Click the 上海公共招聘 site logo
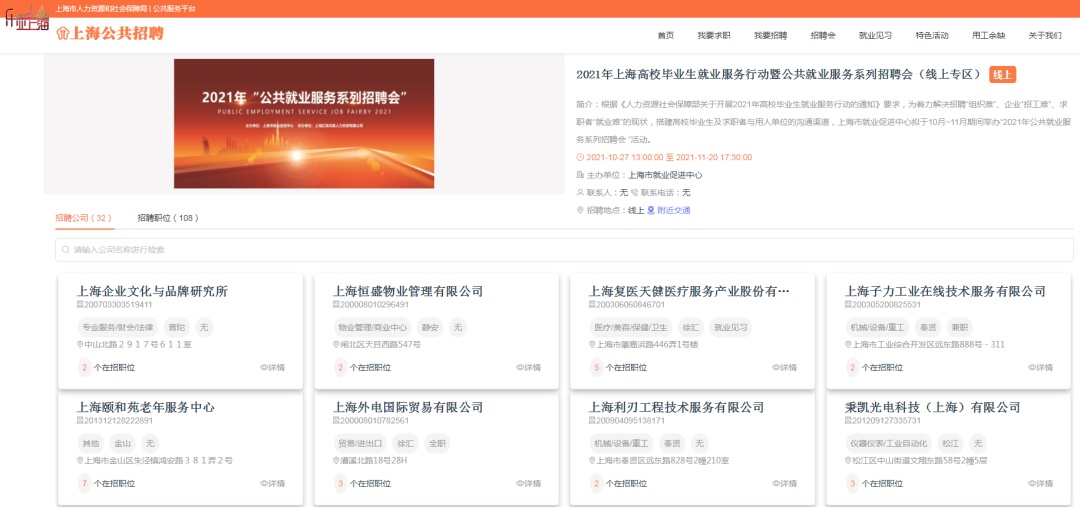This screenshot has height=507, width=1080. click(x=110, y=34)
